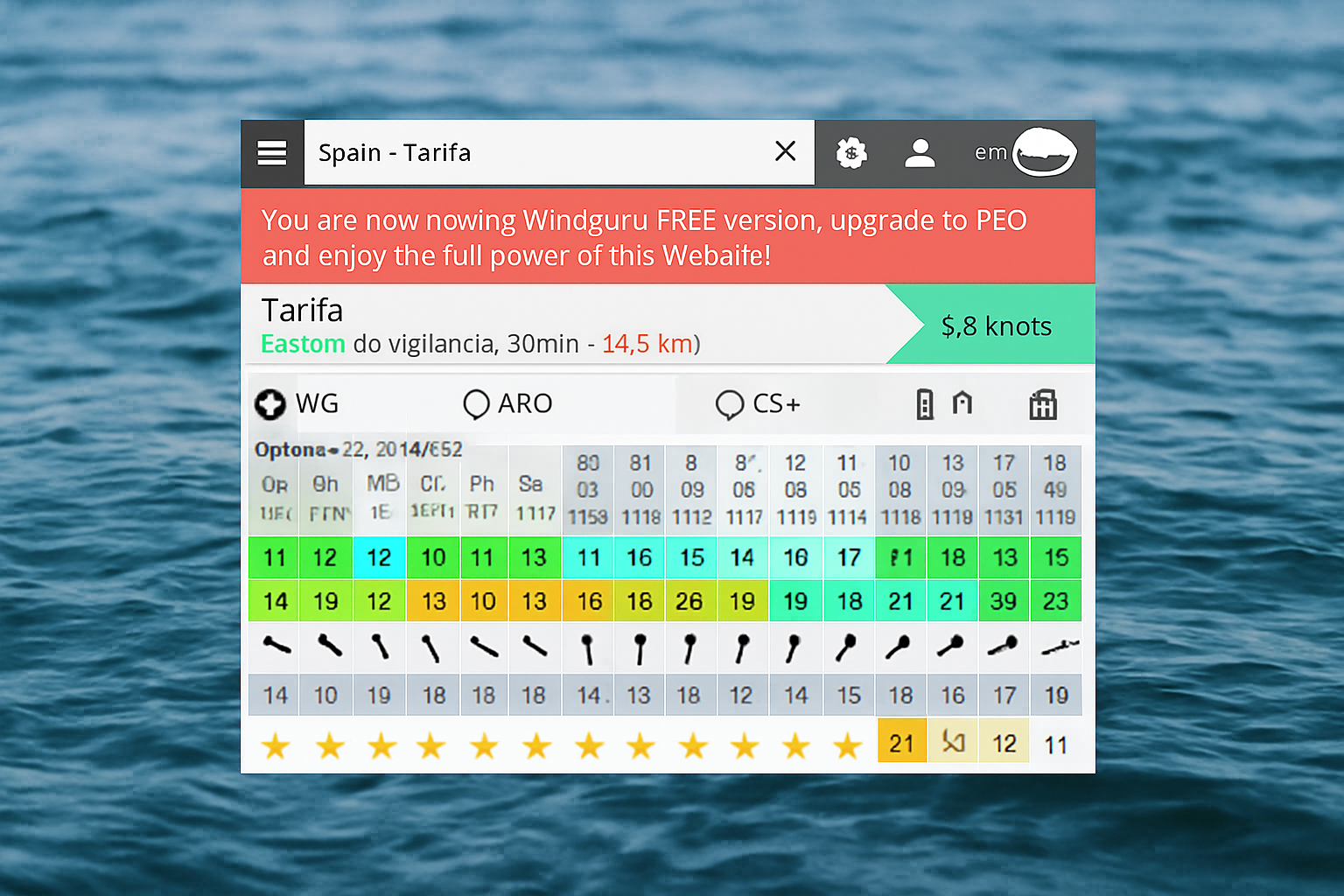The image size is (1344, 896).
Task: Select the WG forecast model
Action: pyautogui.click(x=297, y=404)
